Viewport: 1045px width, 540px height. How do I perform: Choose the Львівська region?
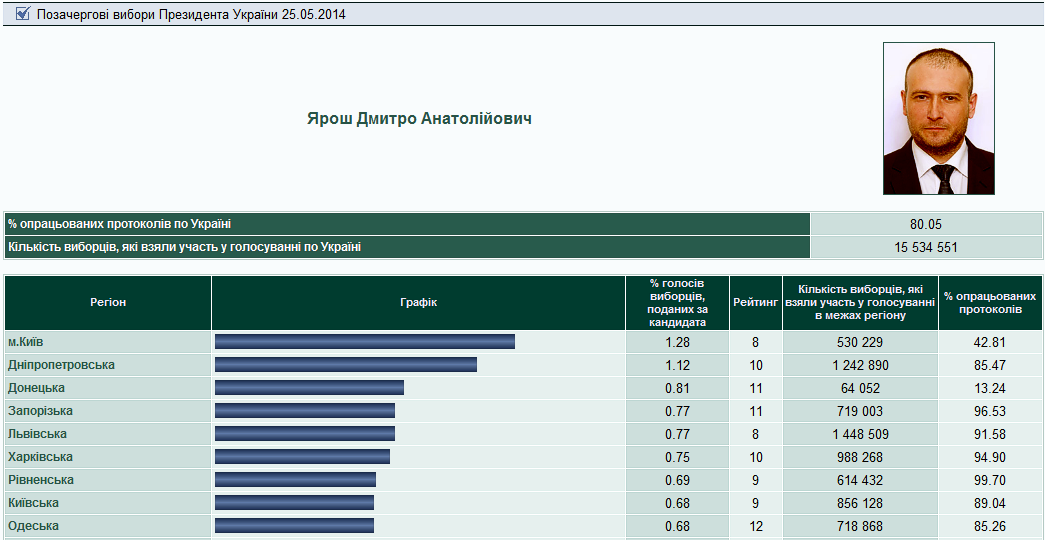click(37, 434)
